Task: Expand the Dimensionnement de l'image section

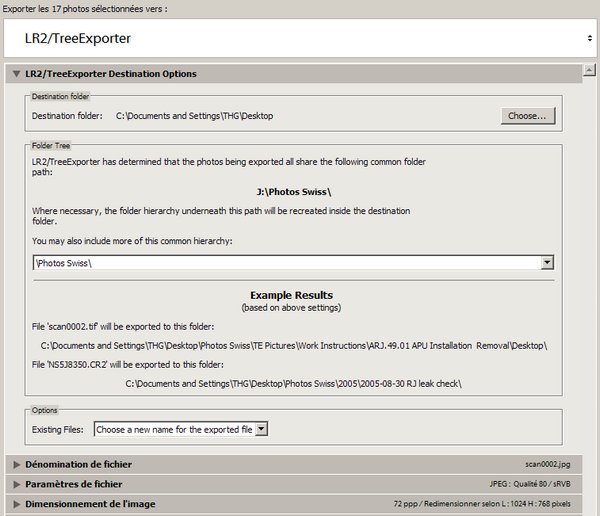Action: point(16,504)
